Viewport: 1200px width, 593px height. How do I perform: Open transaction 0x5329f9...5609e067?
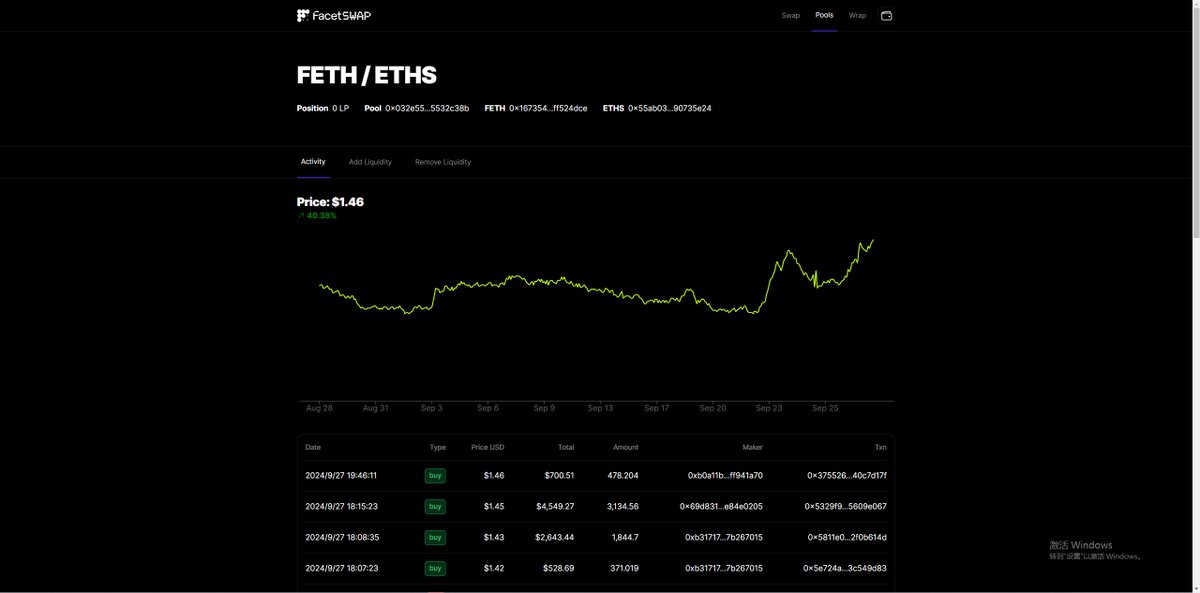[846, 507]
